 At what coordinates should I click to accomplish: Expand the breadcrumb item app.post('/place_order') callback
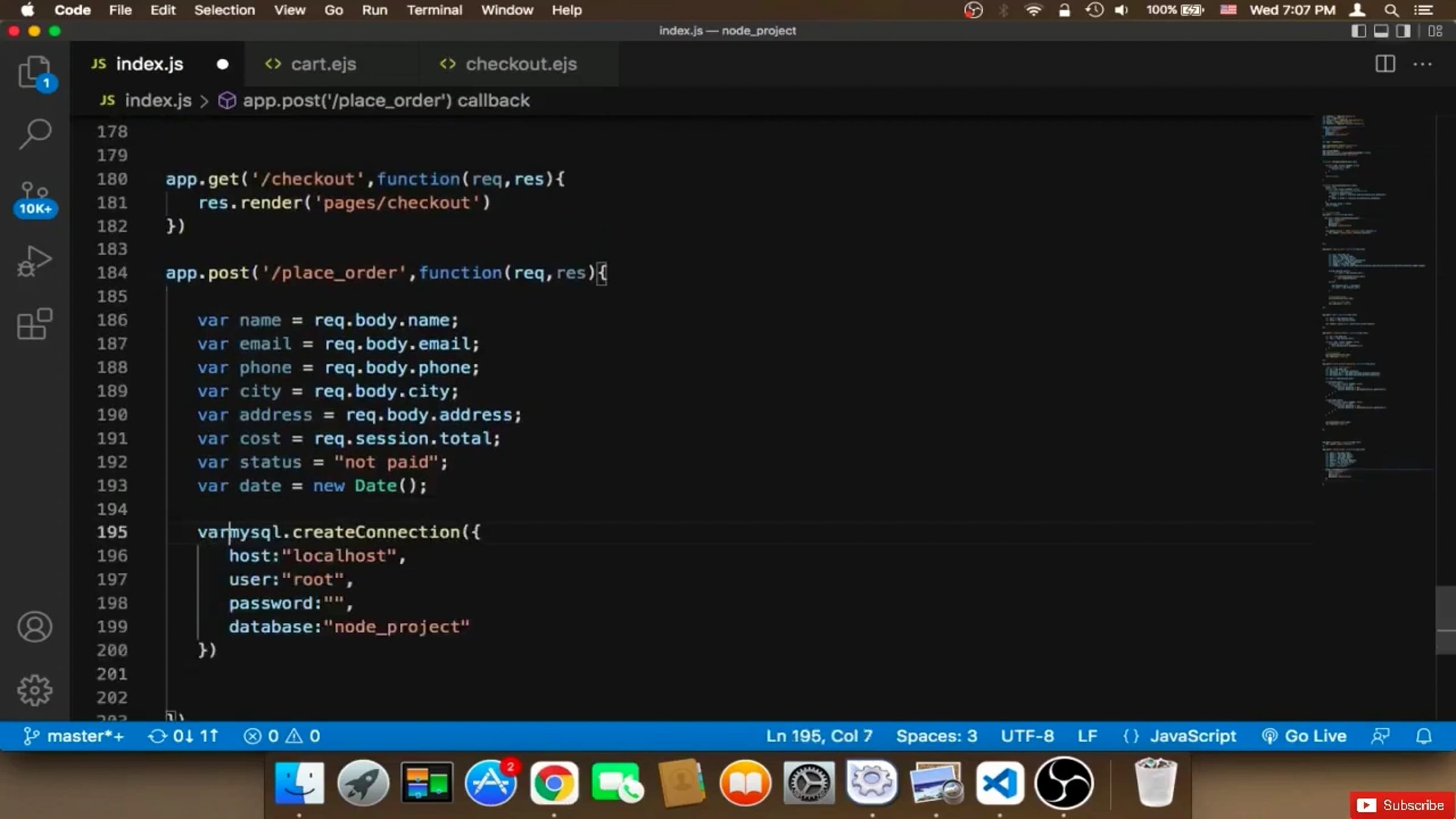tap(387, 100)
